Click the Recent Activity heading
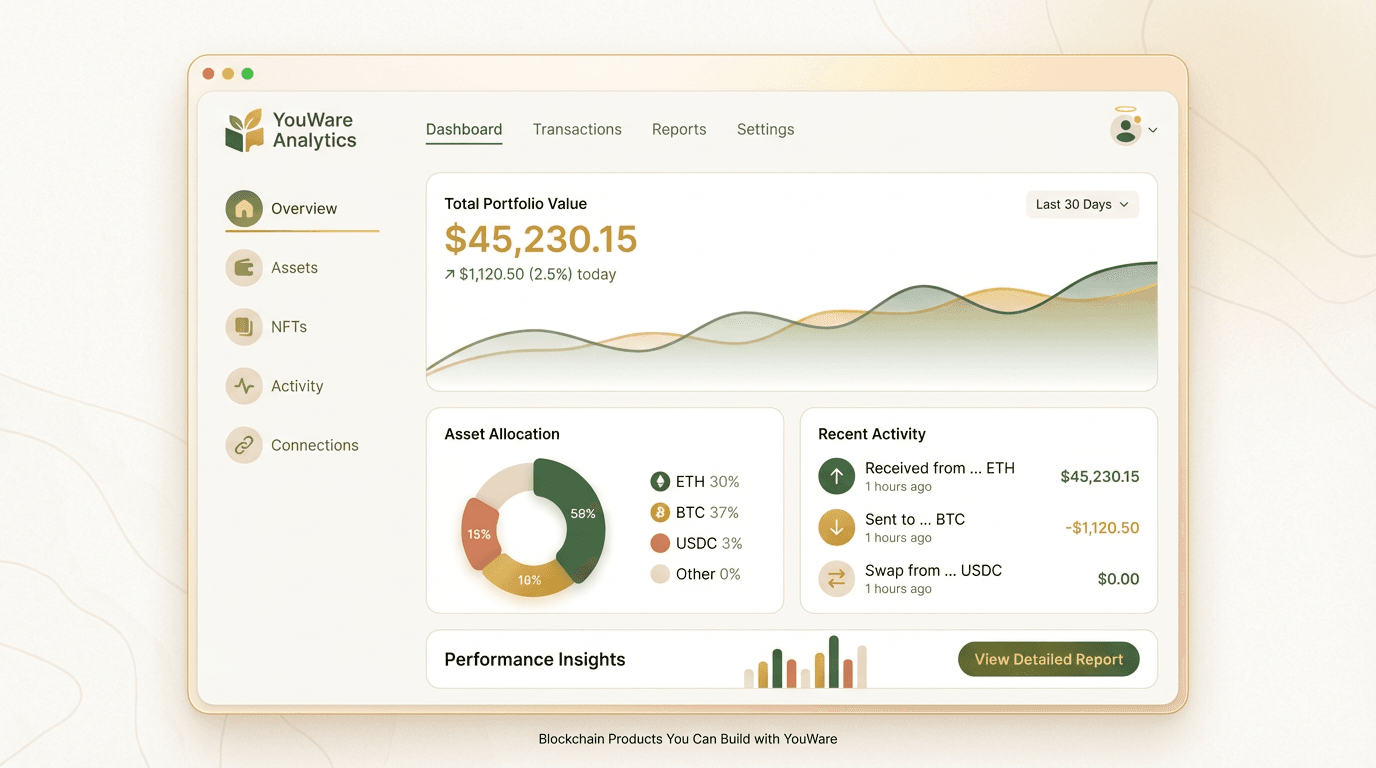The width and height of the screenshot is (1376, 768). pos(872,434)
